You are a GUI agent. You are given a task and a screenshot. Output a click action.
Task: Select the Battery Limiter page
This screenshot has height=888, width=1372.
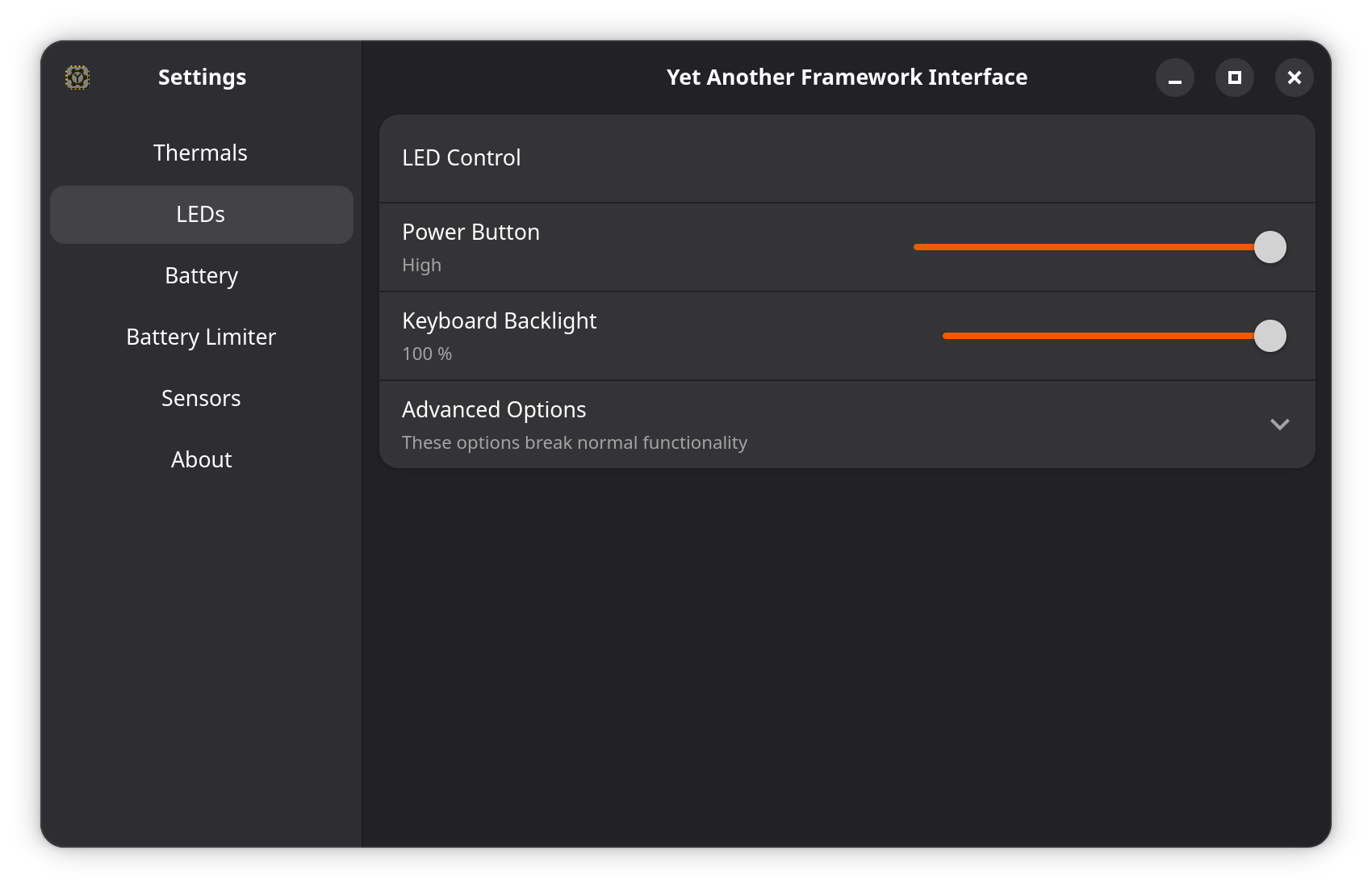pos(200,337)
